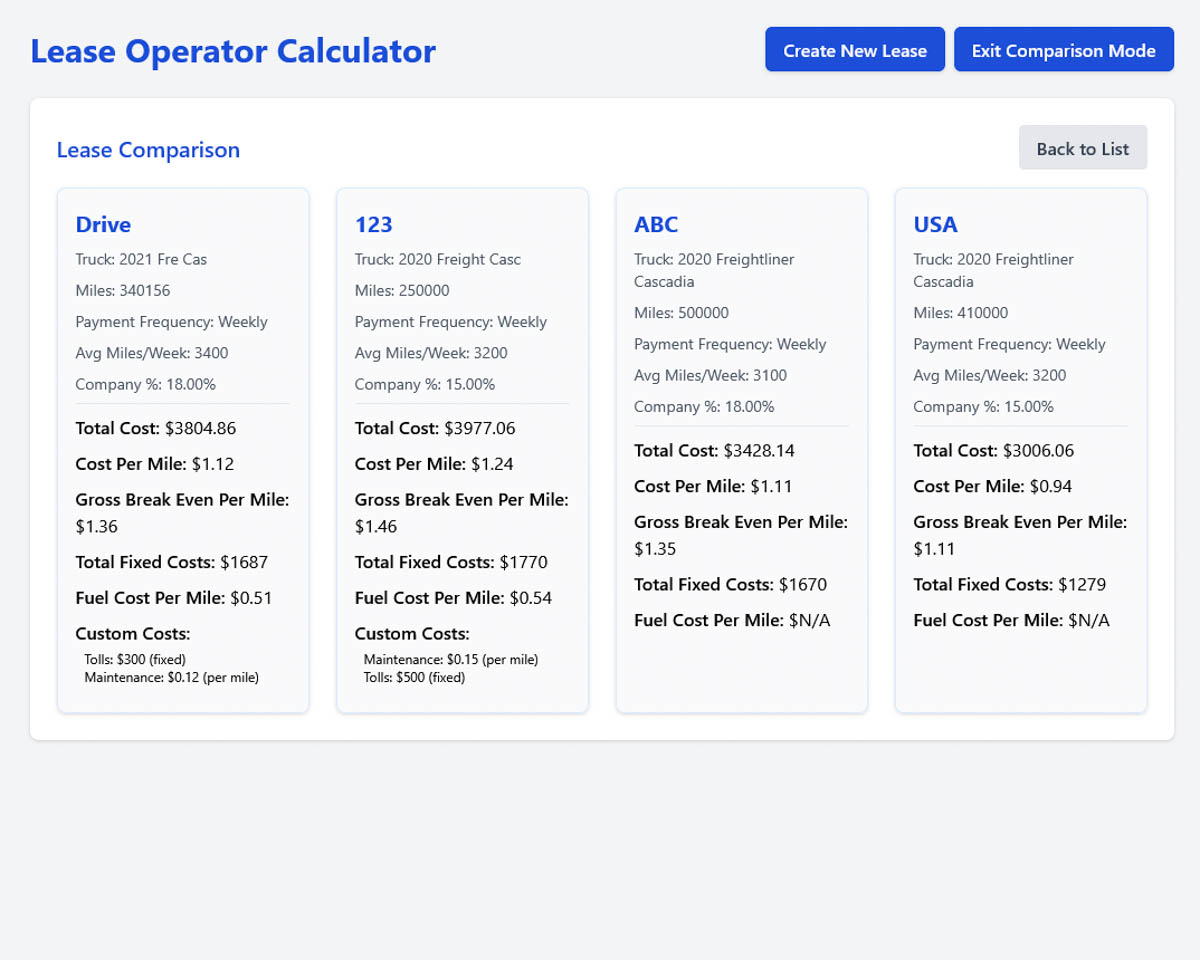Select Total Cost: $3428.14

click(714, 450)
